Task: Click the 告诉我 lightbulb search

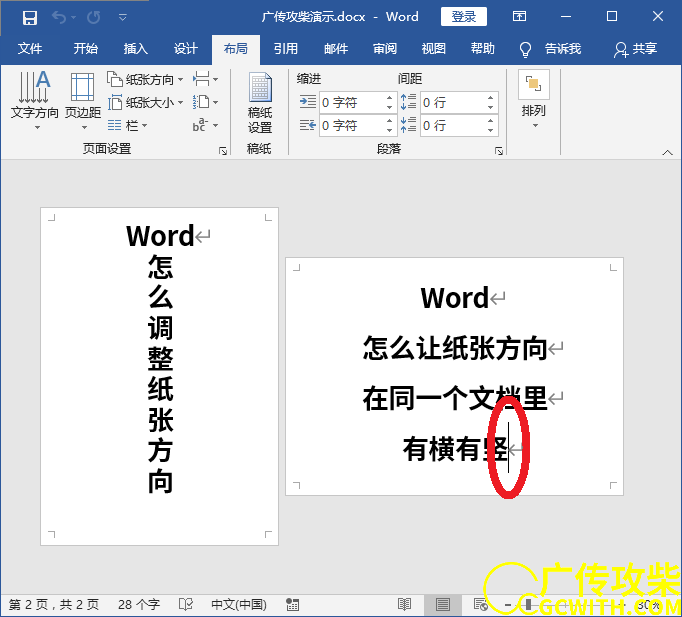Action: tap(550, 49)
